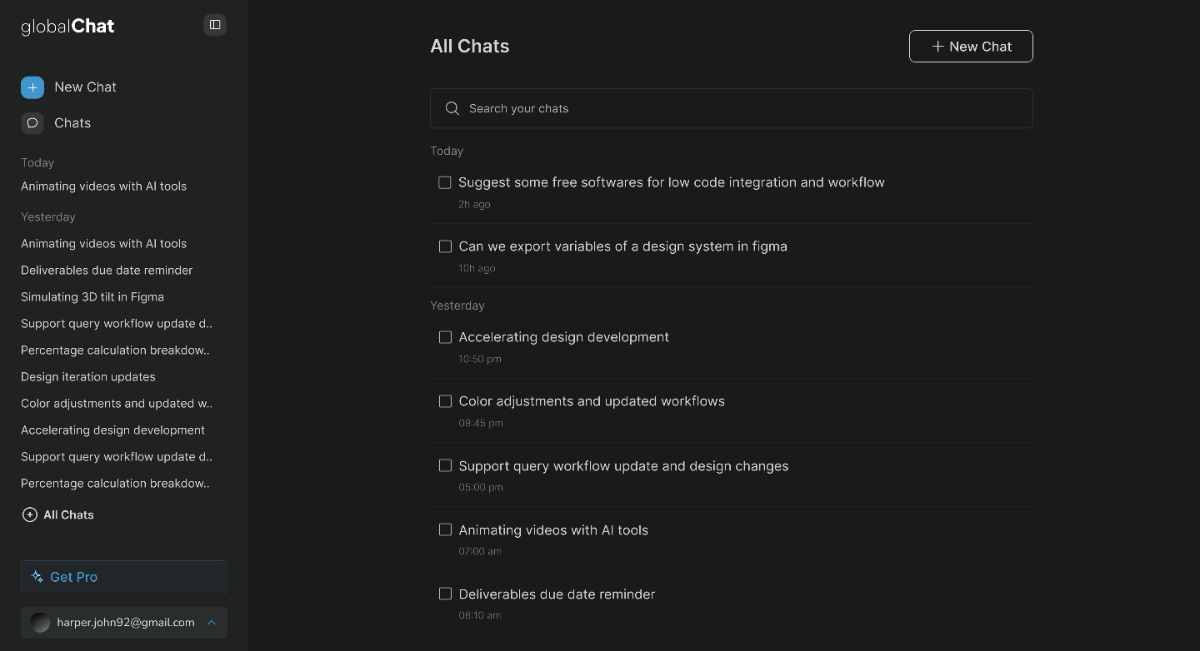Select the Accelerating design development checkbox
Image resolution: width=1200 pixels, height=651 pixels.
[445, 337]
